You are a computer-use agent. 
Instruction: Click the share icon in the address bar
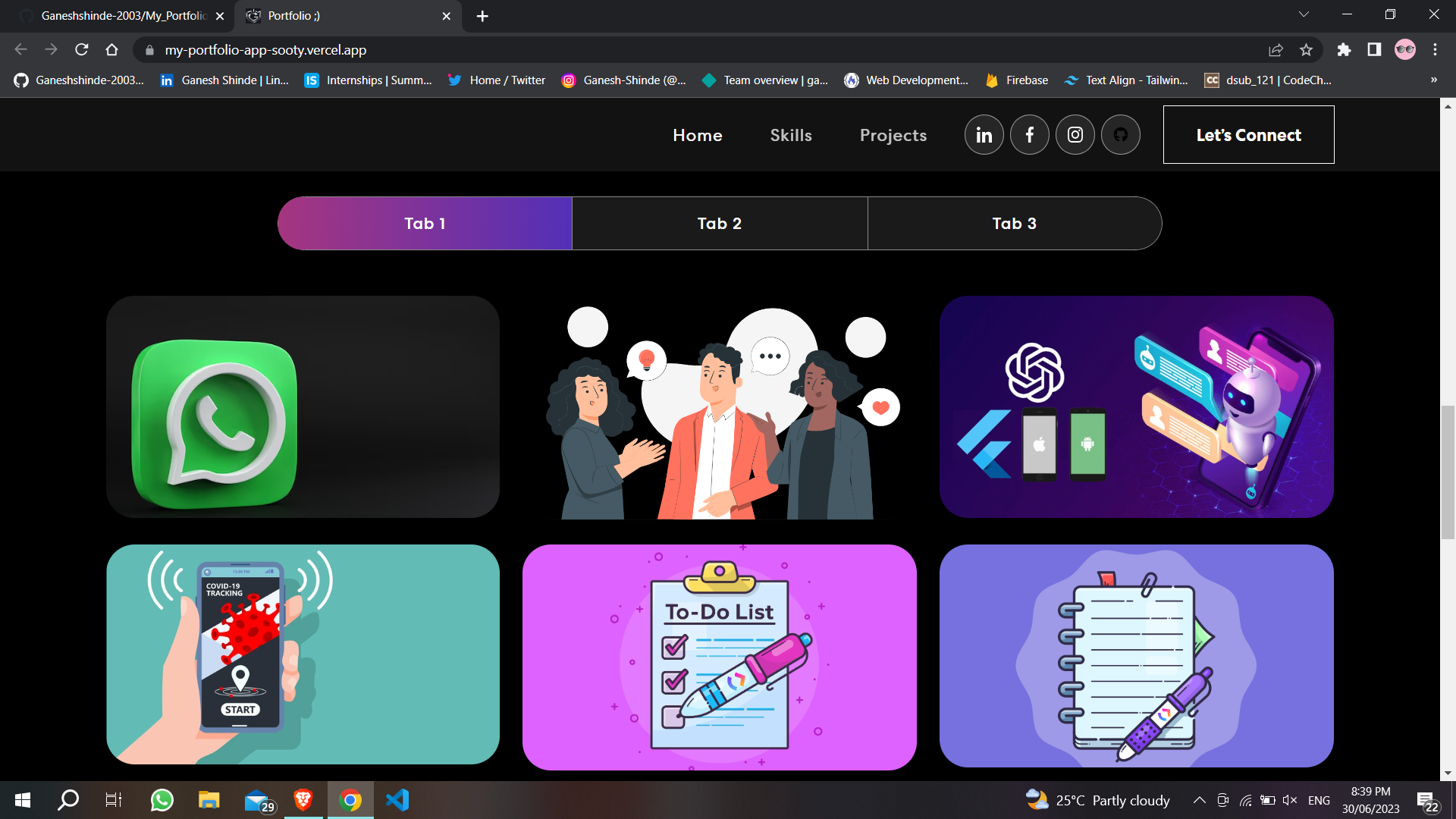(x=1276, y=49)
